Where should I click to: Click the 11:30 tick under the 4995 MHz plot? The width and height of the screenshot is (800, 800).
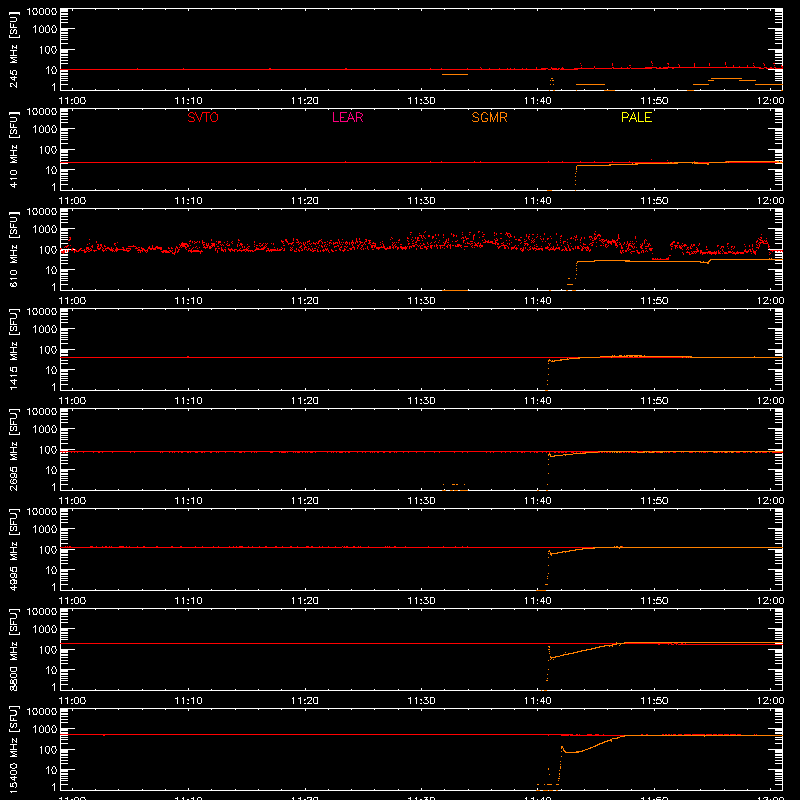(x=421, y=601)
